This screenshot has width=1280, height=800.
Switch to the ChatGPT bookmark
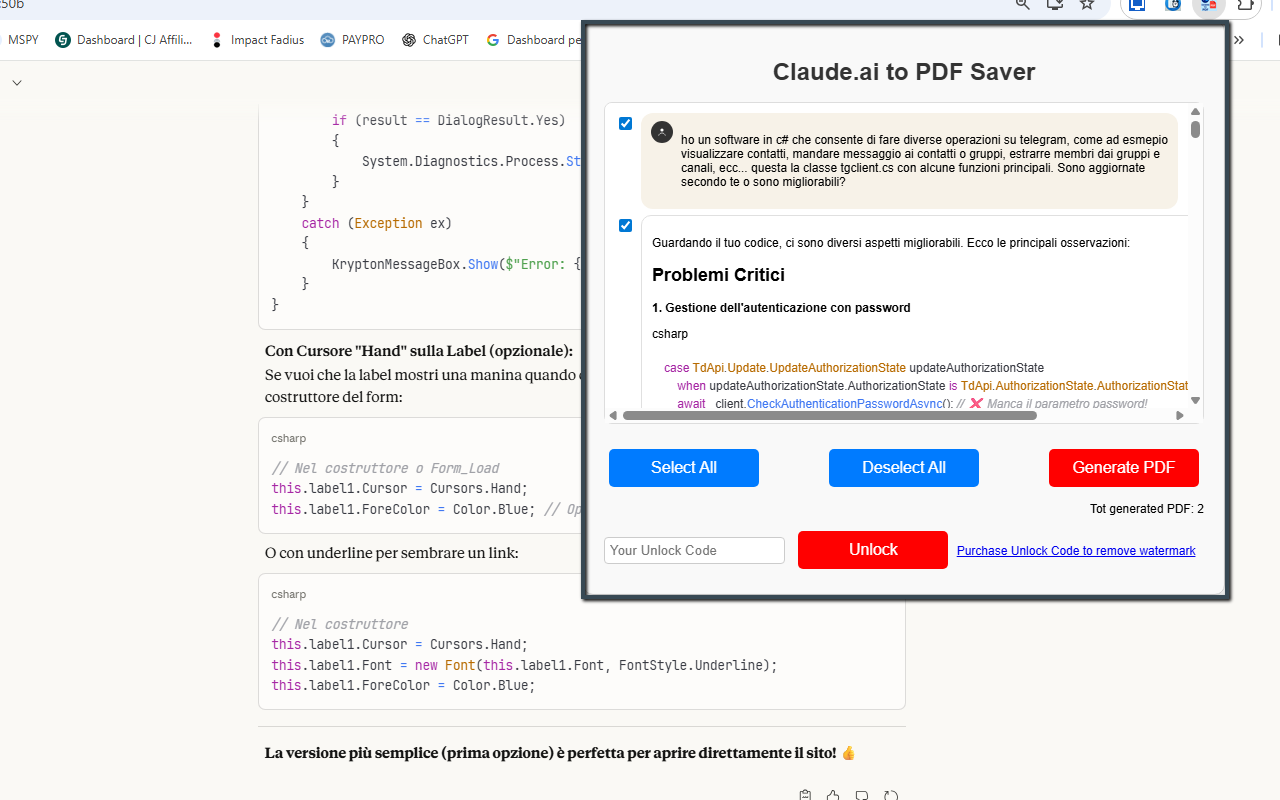[x=435, y=40]
